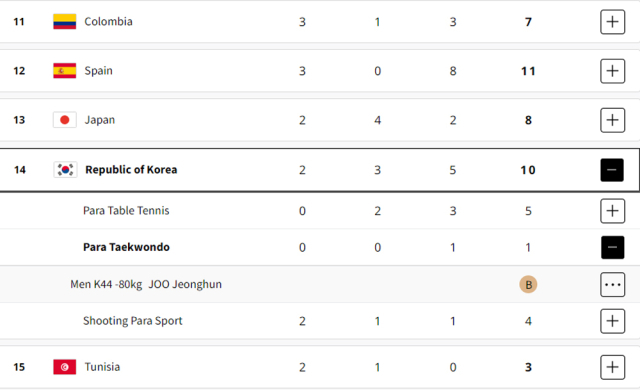640x390 pixels.
Task: Select the Para Table Tennis label
Action: click(x=126, y=211)
